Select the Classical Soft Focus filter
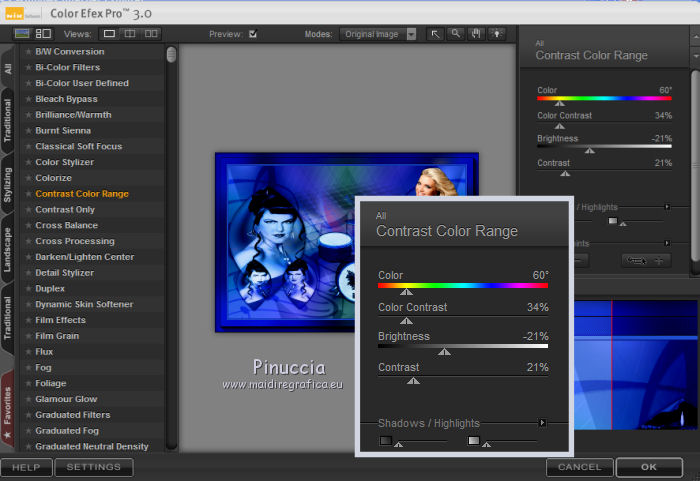Screen dimensions: 700x481 (x=79, y=146)
